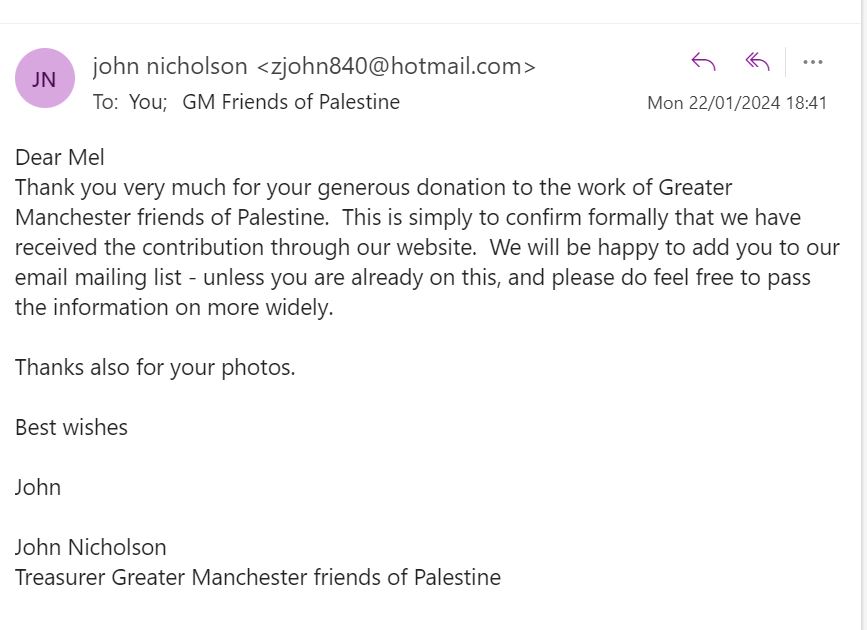Click sender name john nicholson
Screen dimensions: 867x630
[x=169, y=66]
